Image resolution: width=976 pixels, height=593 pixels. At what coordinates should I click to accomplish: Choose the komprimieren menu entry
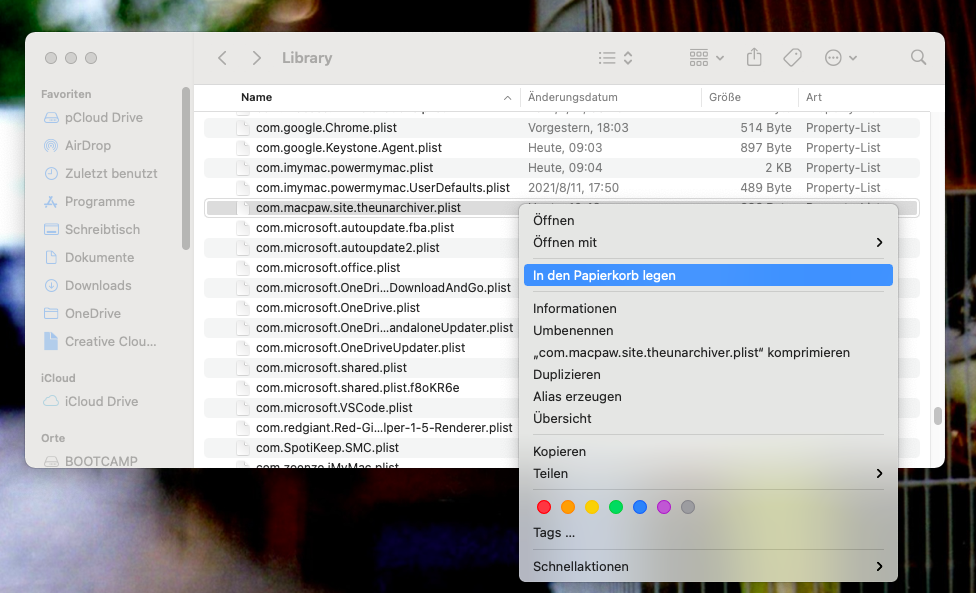708,353
